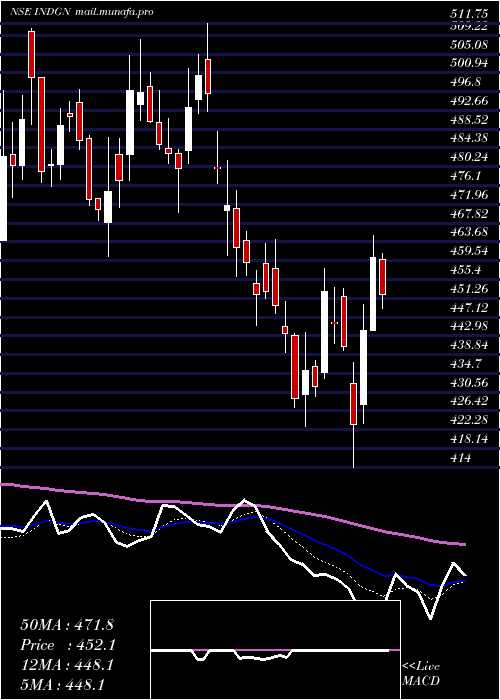The image size is (500, 700).
Task: Click the 422.28 price axis label
Action: [468, 420]
